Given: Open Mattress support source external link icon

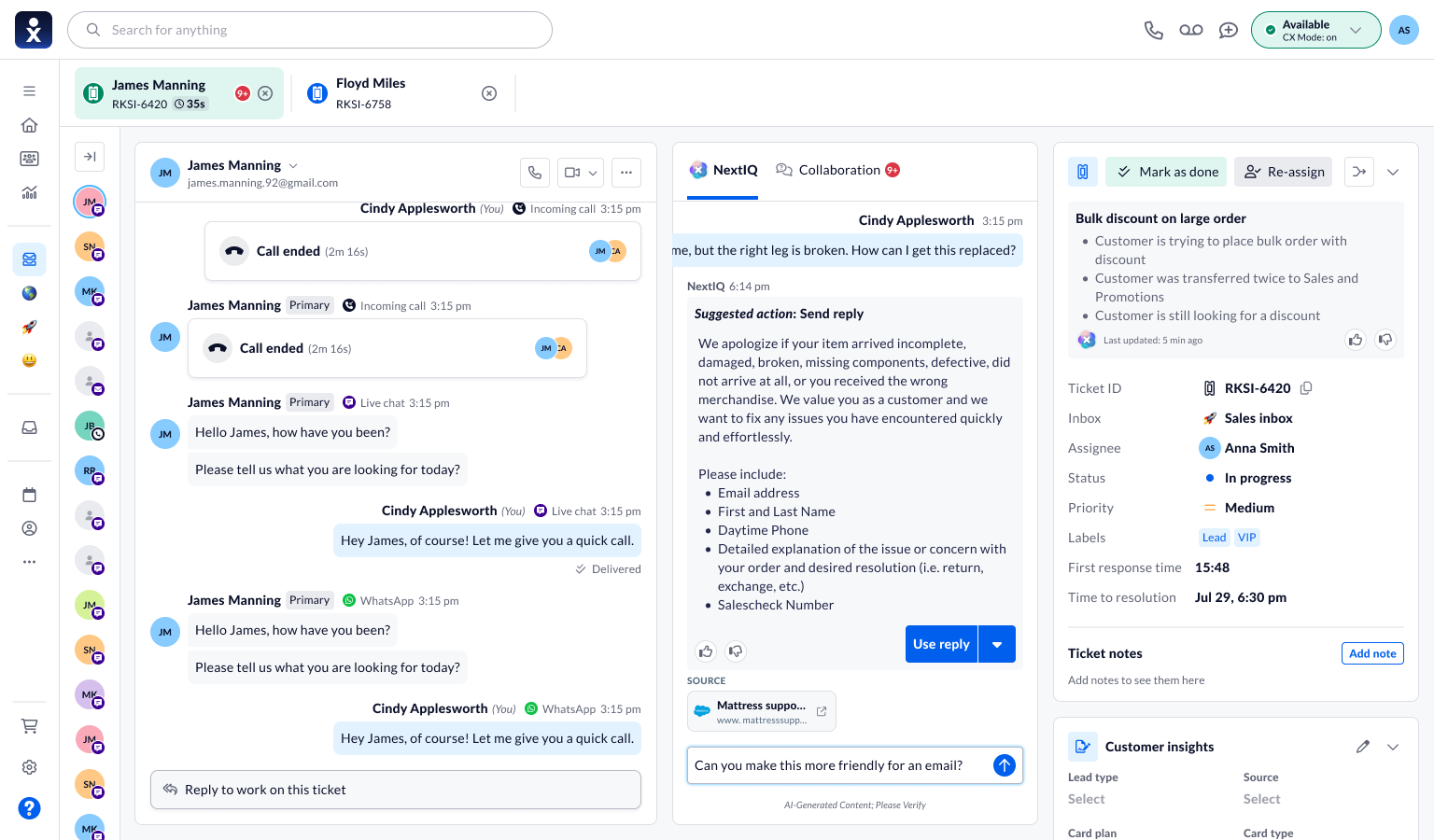Looking at the screenshot, I should (822, 711).
